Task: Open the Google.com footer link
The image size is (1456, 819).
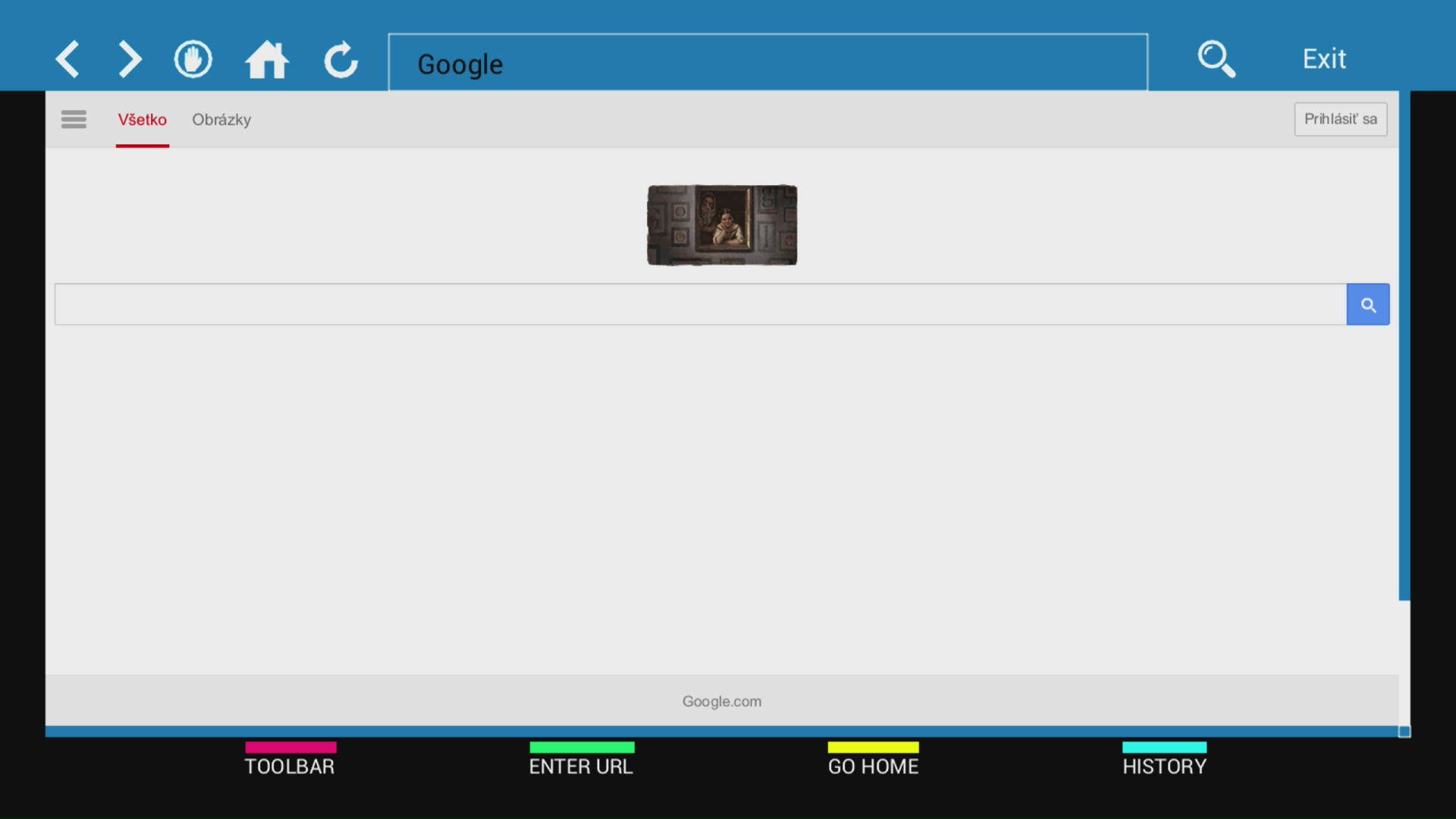Action: (x=721, y=701)
